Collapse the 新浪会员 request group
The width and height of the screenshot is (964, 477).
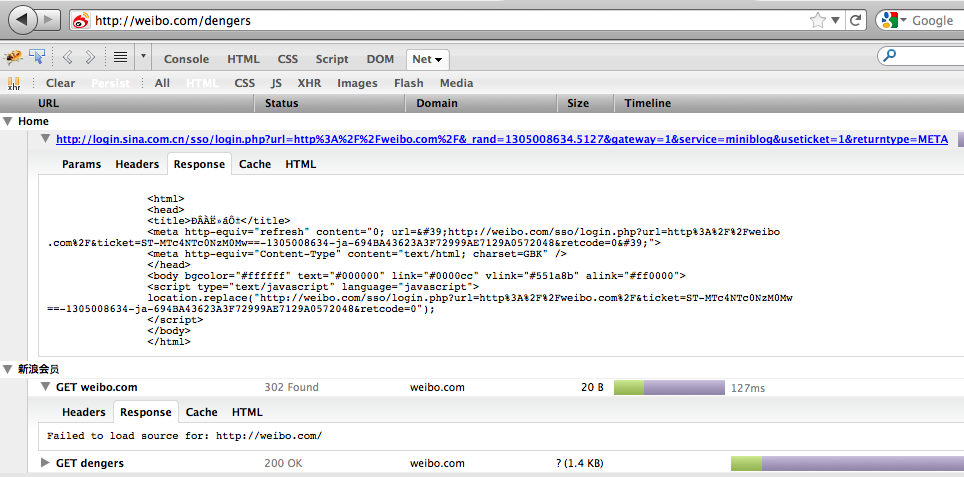7,369
